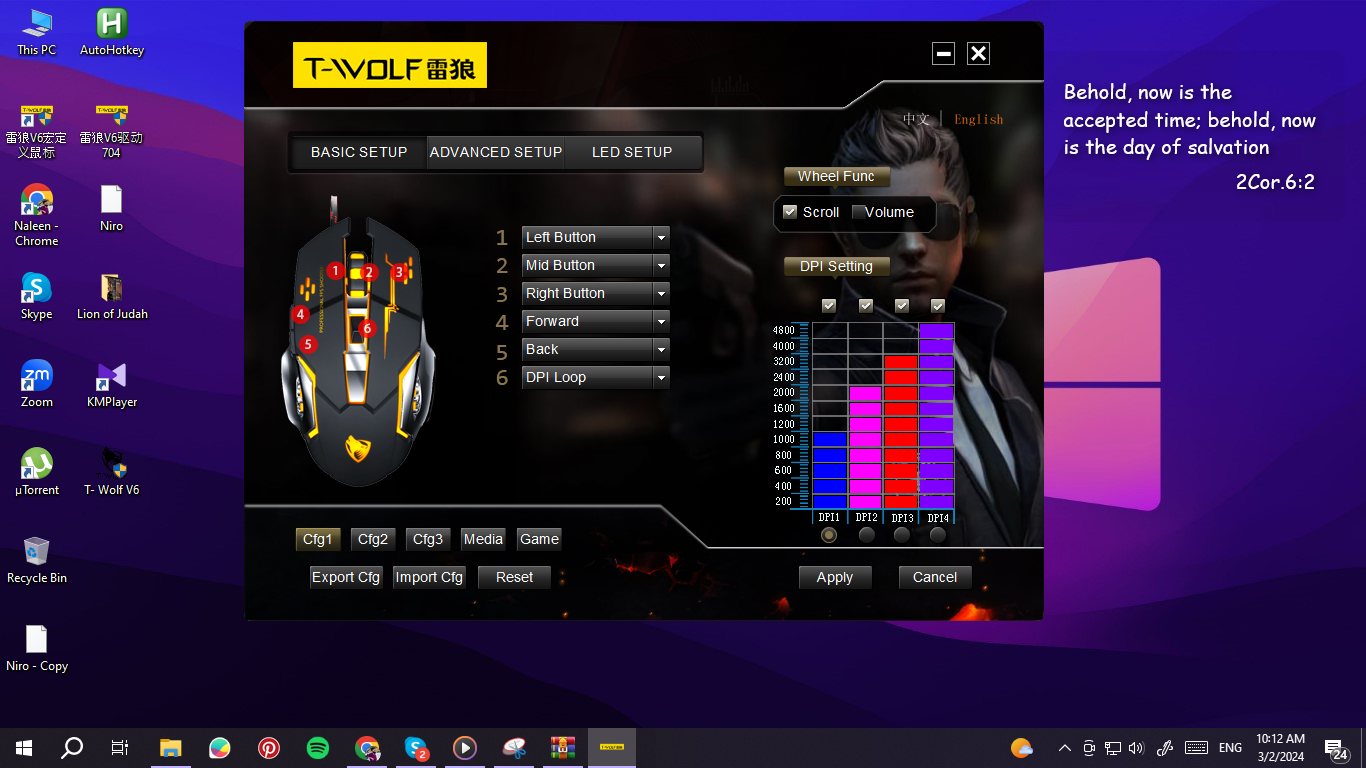The height and width of the screenshot is (768, 1366).
Task: Open Spotify from the taskbar
Action: [318, 748]
